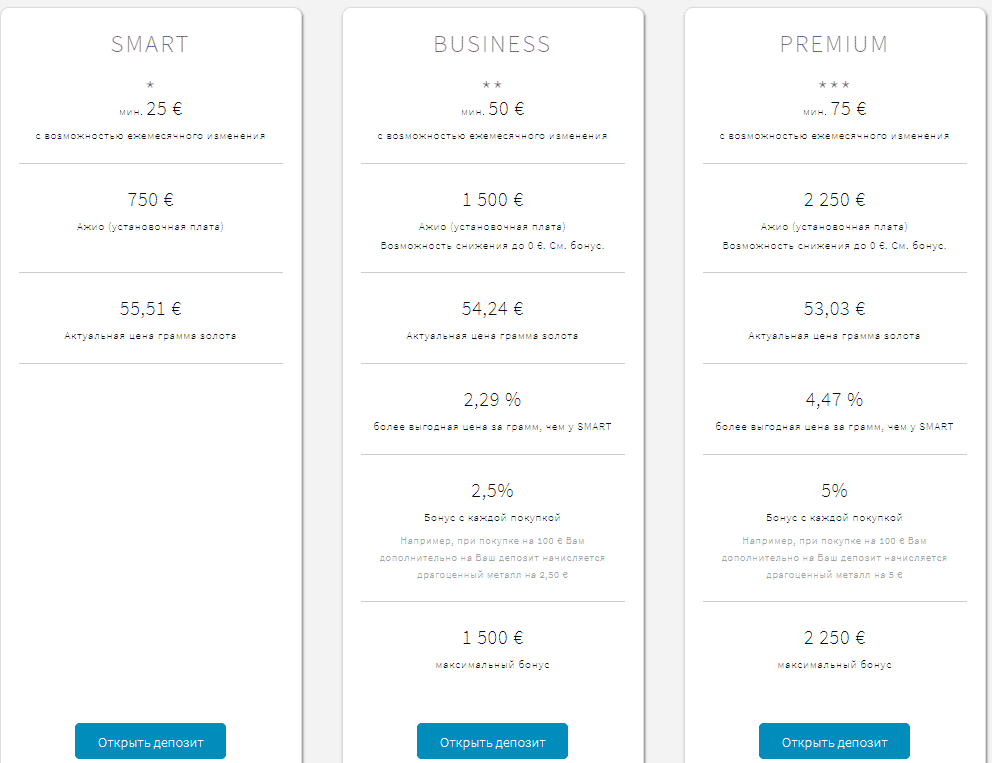992x763 pixels.
Task: Click the SMART plan heading
Action: tap(150, 44)
